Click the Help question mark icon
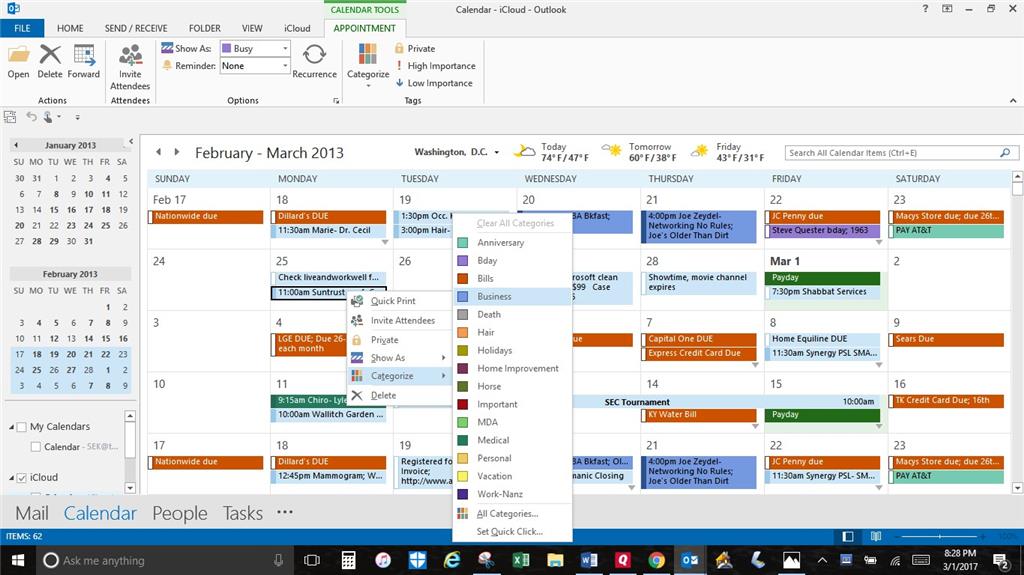This screenshot has width=1024, height=575. (925, 9)
